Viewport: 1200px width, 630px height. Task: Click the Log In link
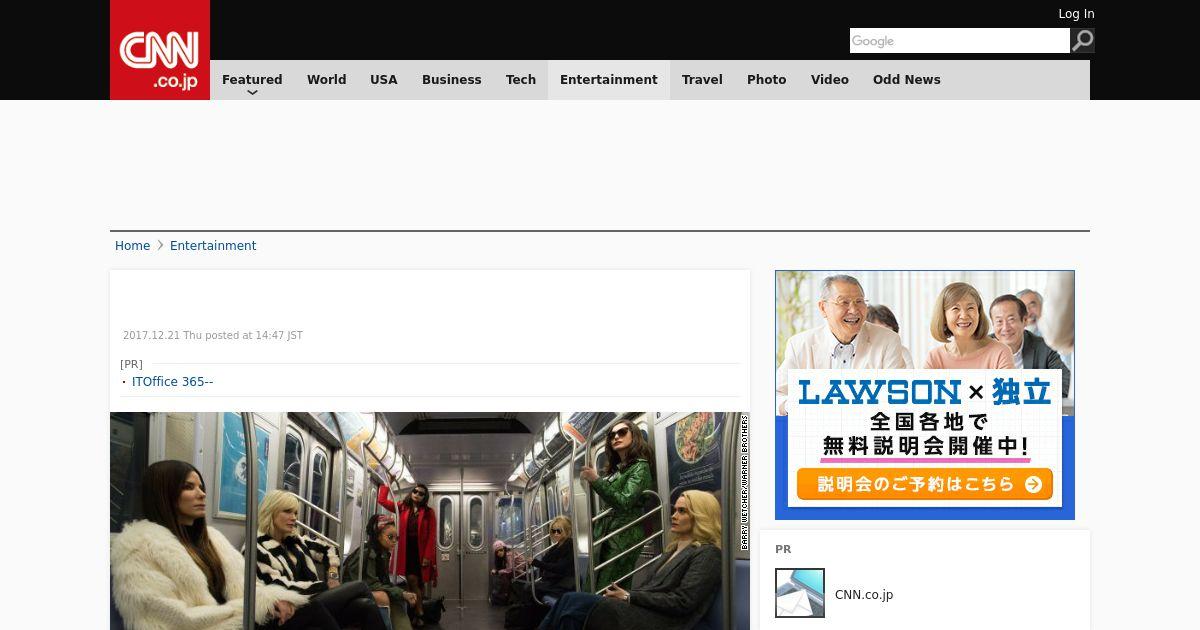click(x=1076, y=14)
